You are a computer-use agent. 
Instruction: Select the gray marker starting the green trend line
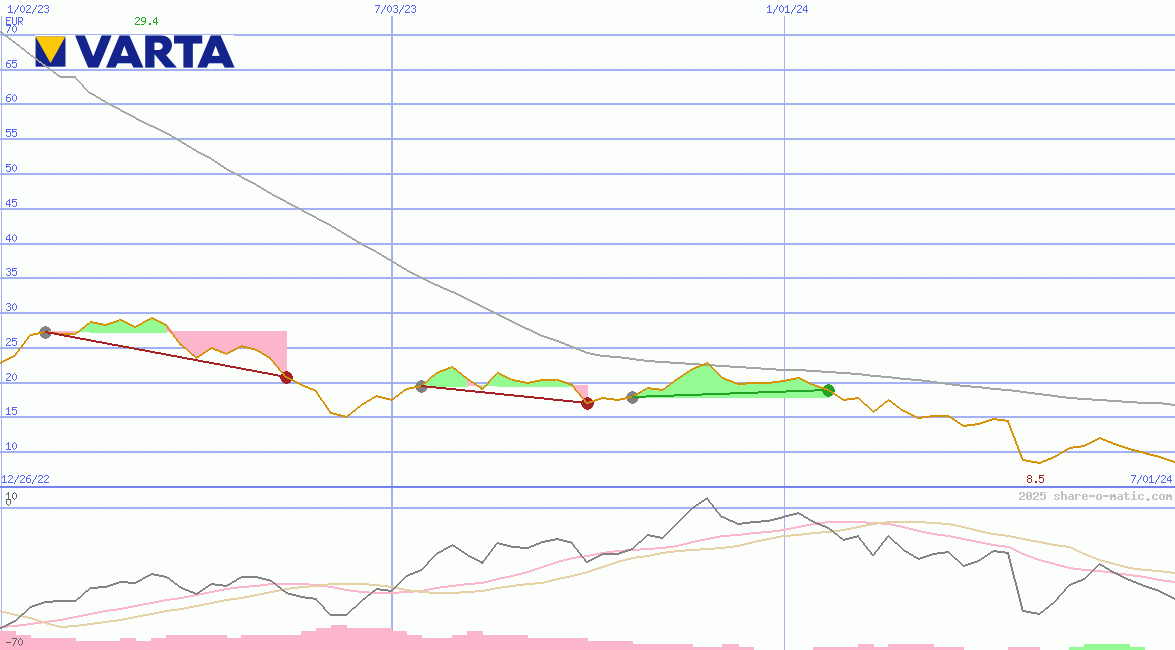click(632, 397)
